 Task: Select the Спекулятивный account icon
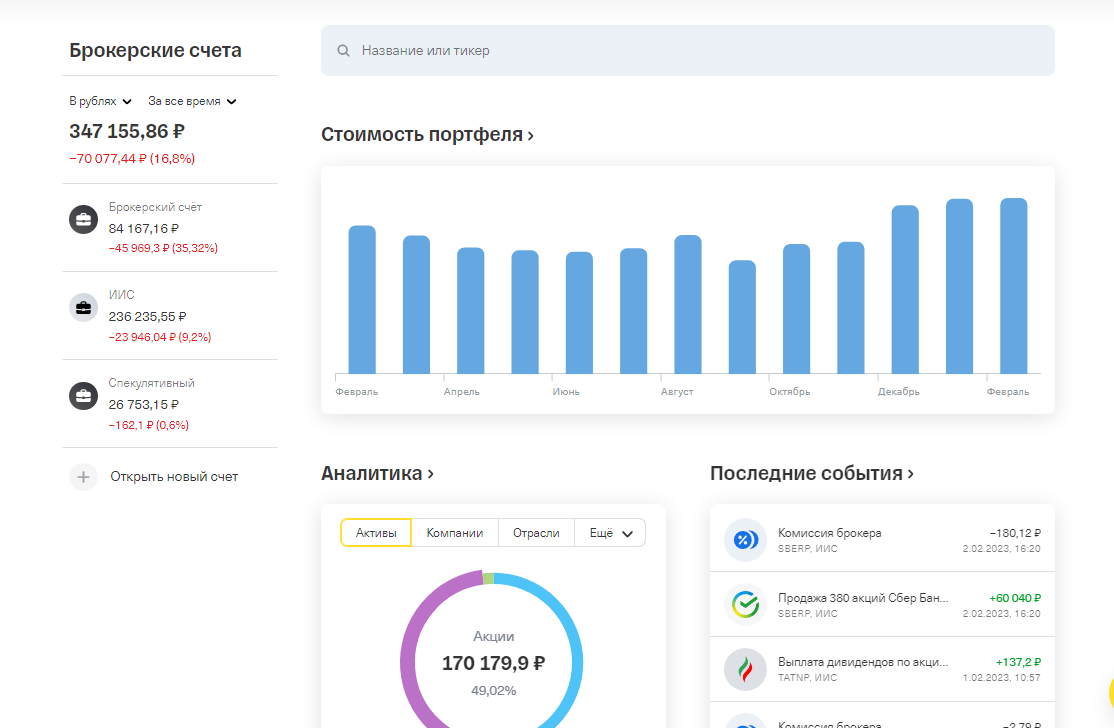pyautogui.click(x=83, y=395)
